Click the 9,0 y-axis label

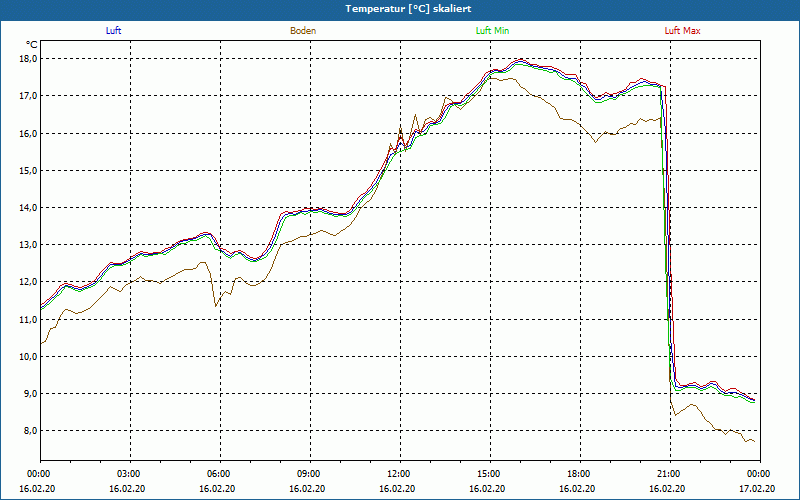31,394
